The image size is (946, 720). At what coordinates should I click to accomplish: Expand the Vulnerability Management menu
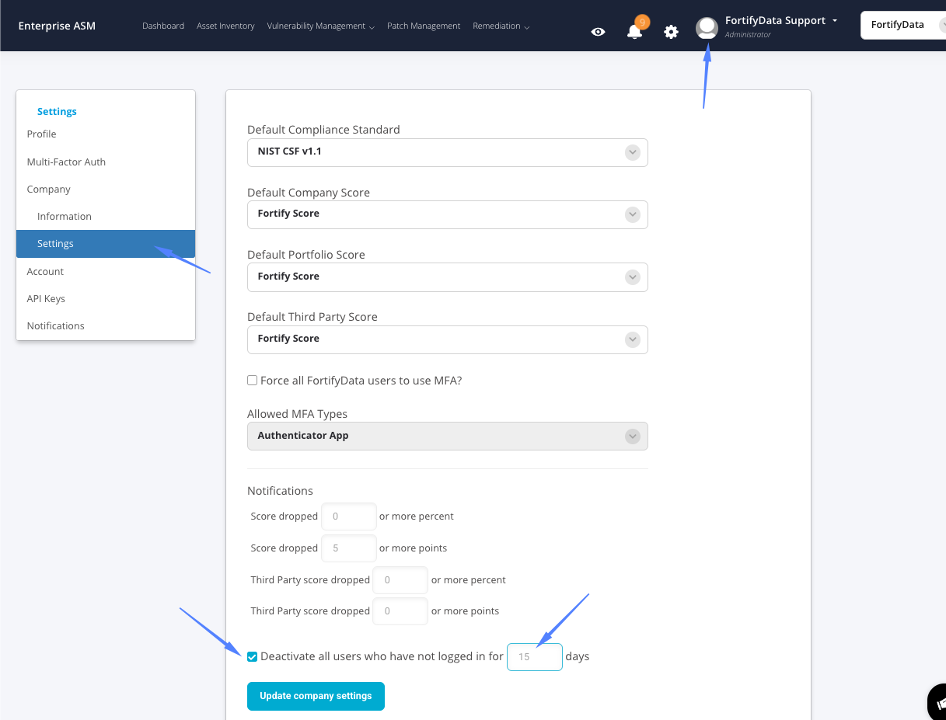tap(319, 25)
